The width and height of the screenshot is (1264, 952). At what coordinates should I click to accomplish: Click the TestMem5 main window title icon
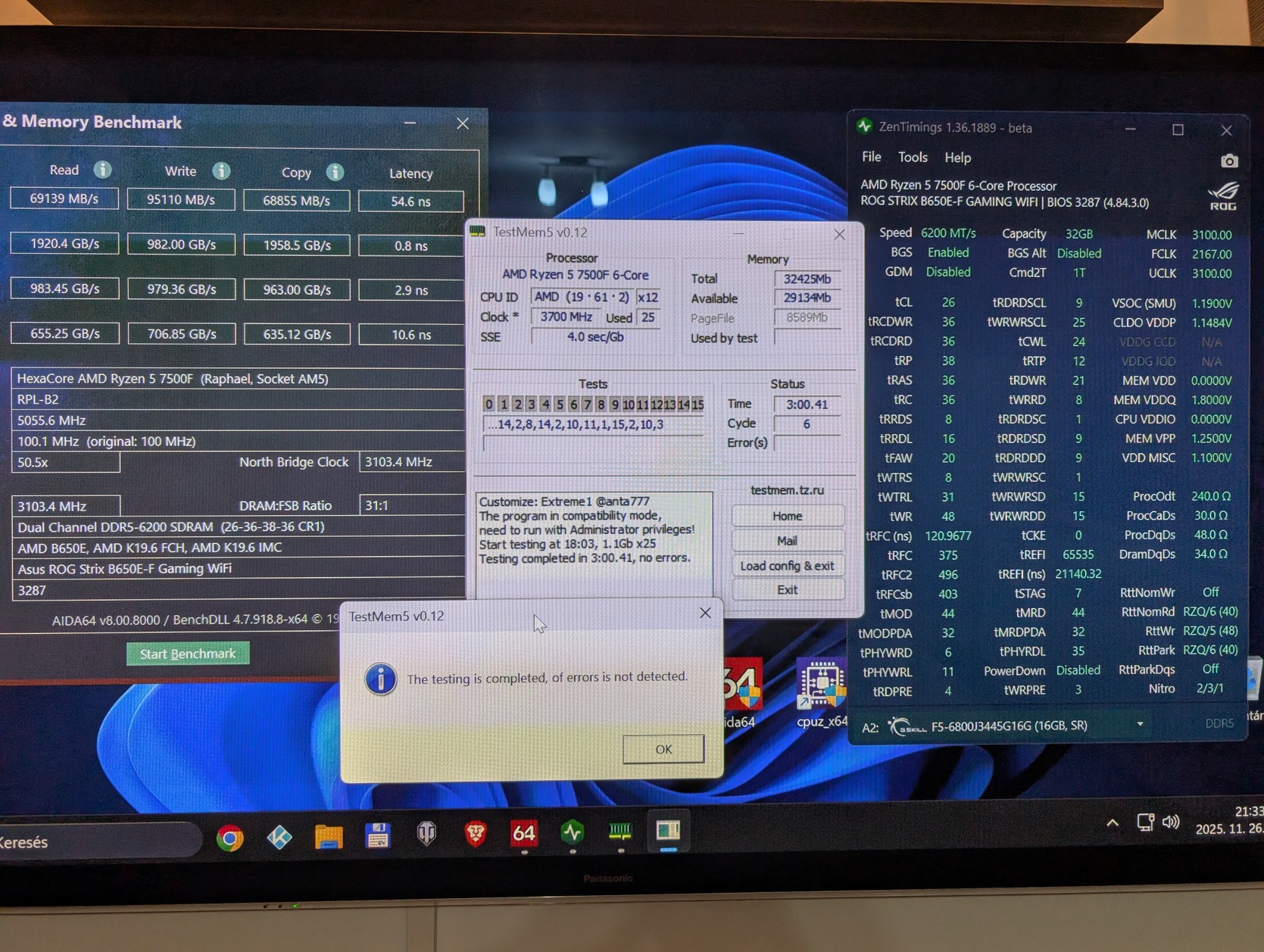(478, 232)
